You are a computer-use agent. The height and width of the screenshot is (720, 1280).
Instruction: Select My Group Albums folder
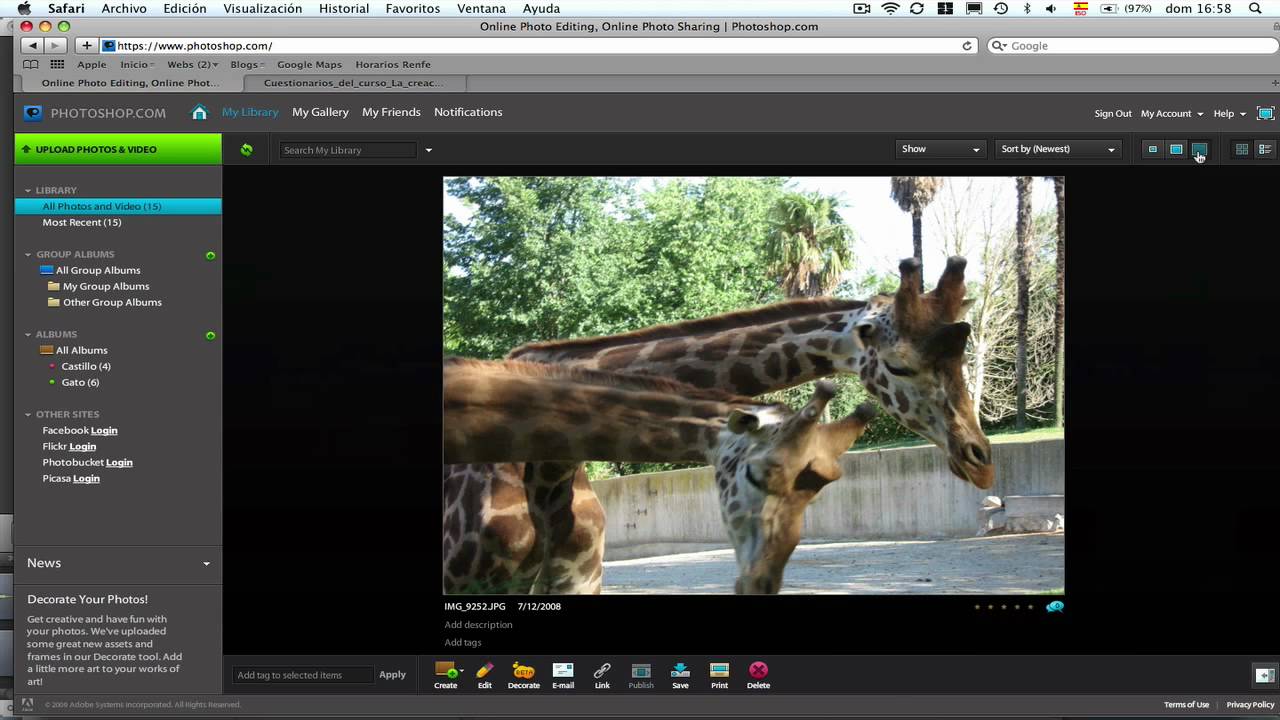tap(105, 286)
